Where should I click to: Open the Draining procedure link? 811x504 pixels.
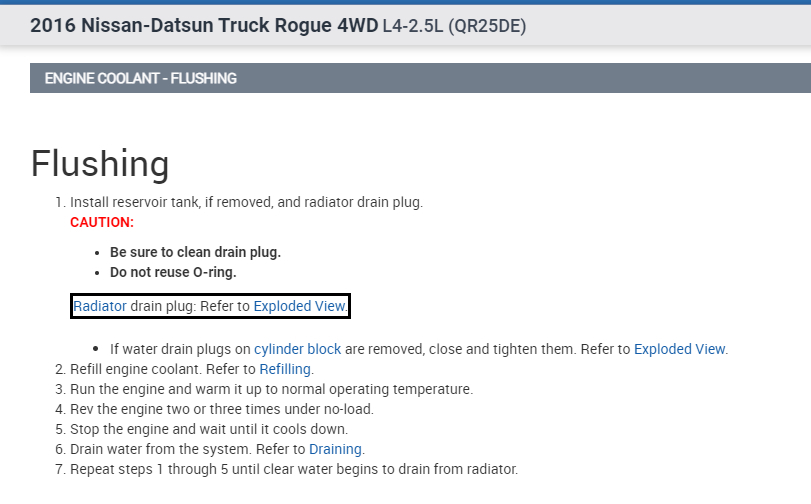coord(335,449)
